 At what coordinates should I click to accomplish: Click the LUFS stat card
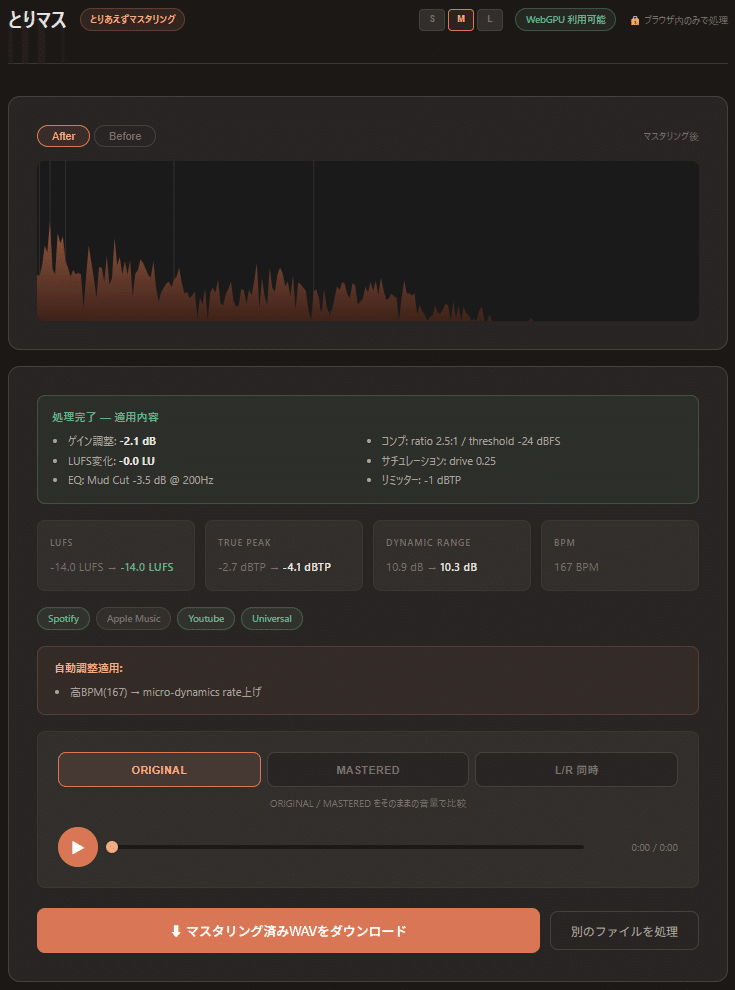pyautogui.click(x=116, y=556)
